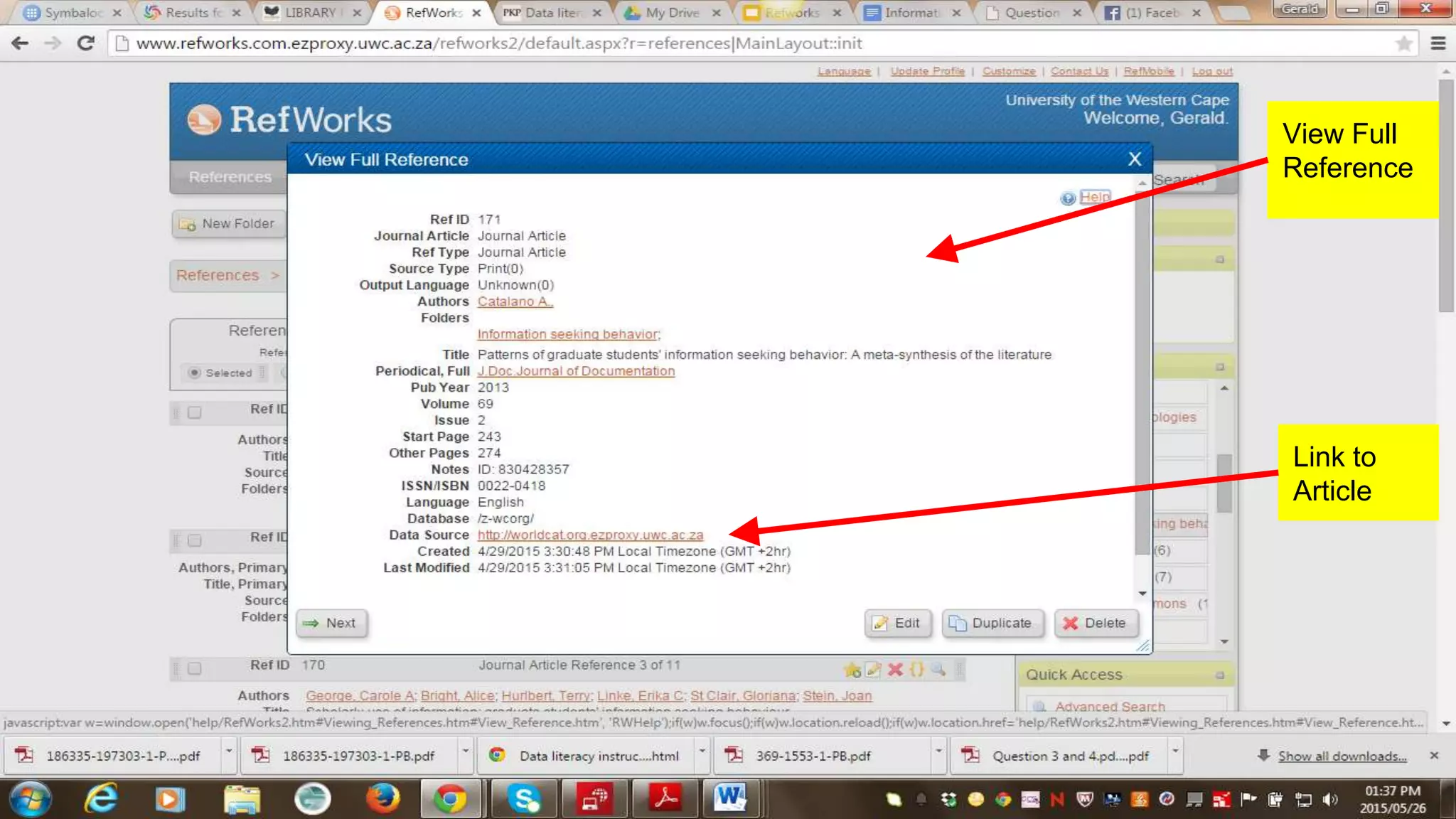
Task: Close the View Full Reference dialog
Action: (1135, 159)
